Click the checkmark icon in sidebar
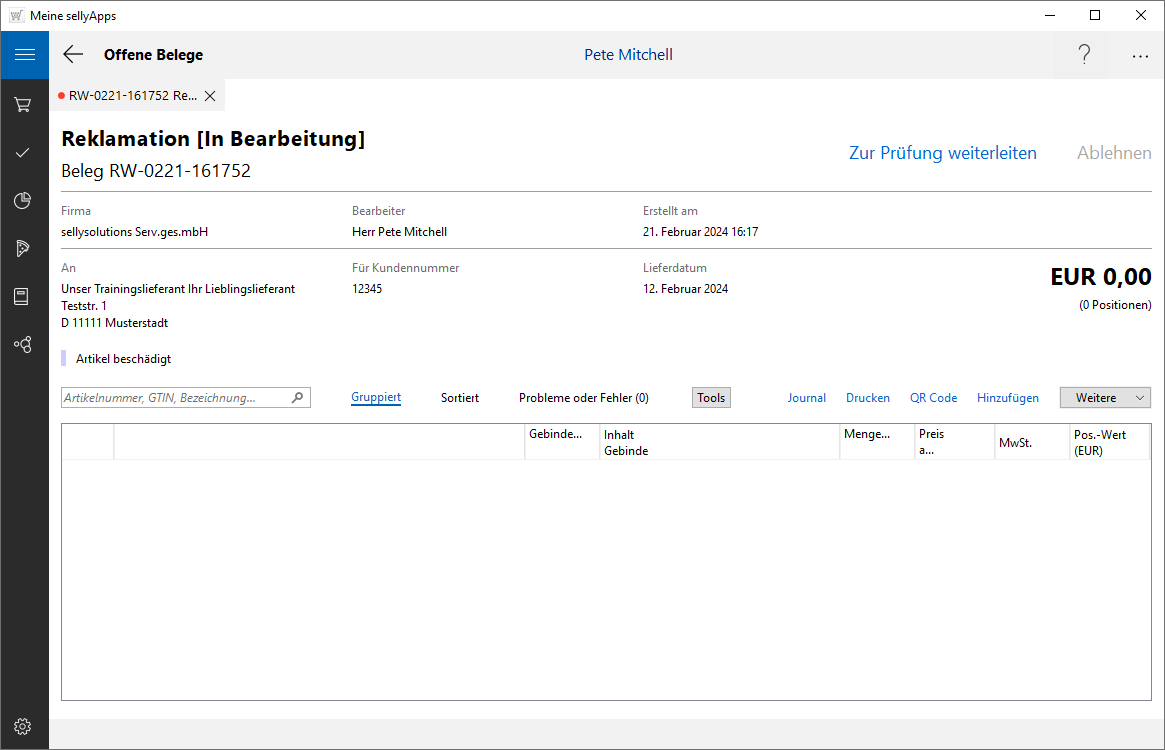Image resolution: width=1165 pixels, height=750 pixels. tap(23, 152)
